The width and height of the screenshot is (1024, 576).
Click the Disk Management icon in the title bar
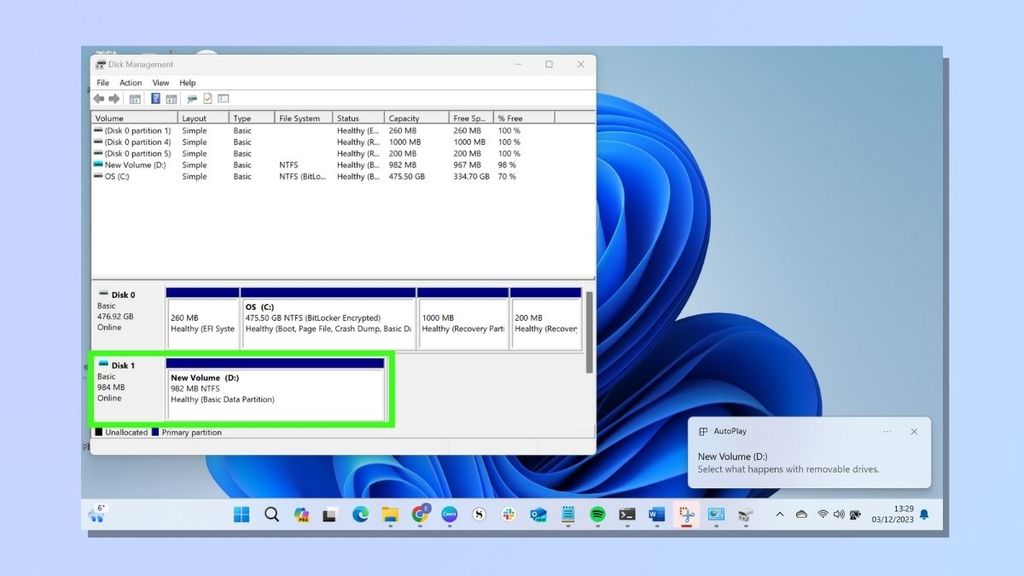pos(102,64)
